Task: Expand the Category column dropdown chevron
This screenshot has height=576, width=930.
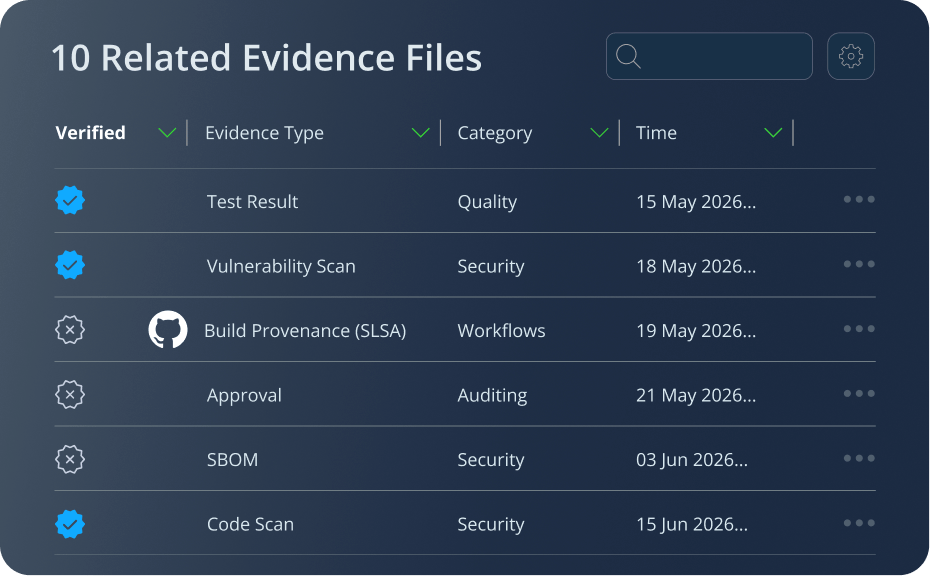Action: click(600, 133)
